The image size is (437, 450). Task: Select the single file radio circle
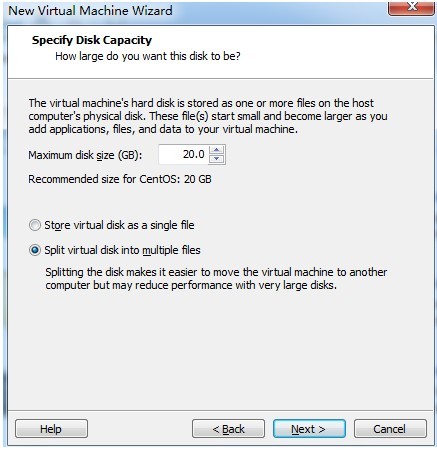point(35,225)
